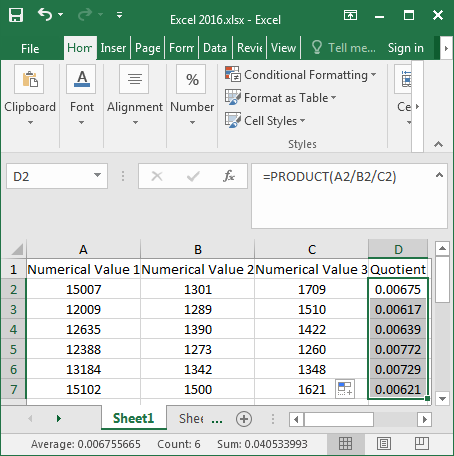
Task: Click Quotient header cell
Action: 398,269
